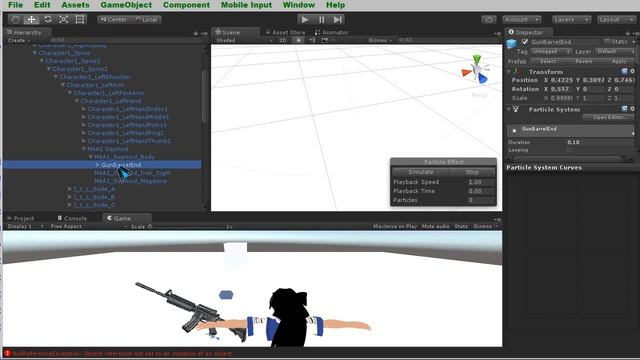This screenshot has width=640, height=360.
Task: Open the Layout dropdown
Action: click(x=616, y=19)
